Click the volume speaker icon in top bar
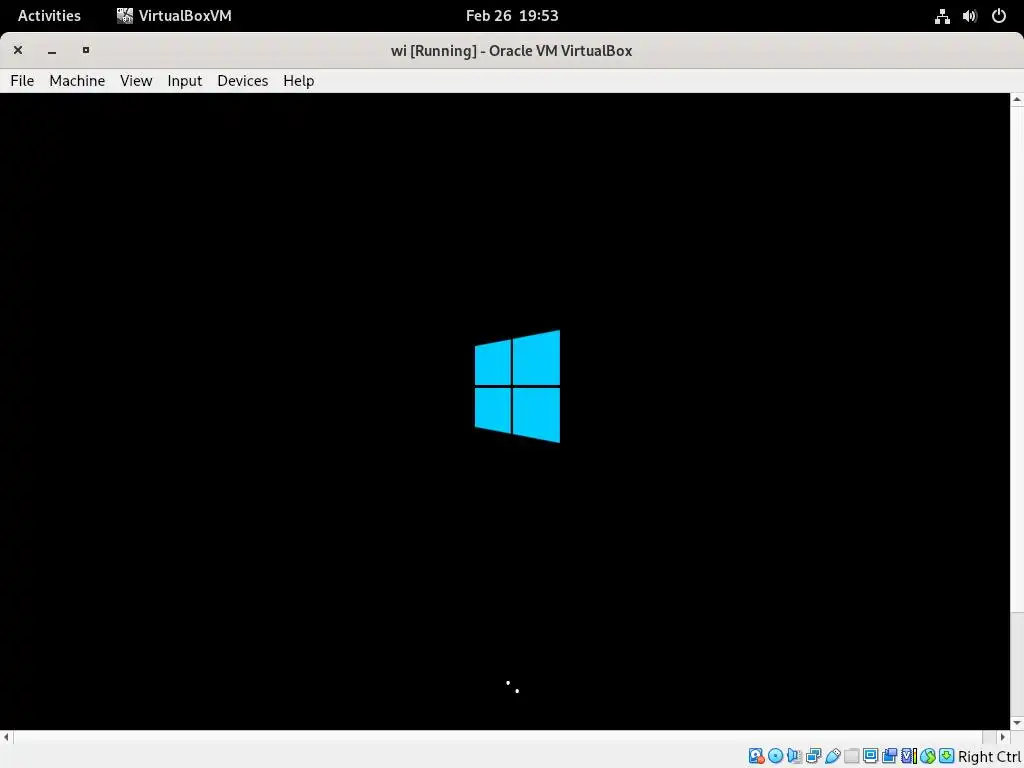1024x768 pixels. (970, 16)
